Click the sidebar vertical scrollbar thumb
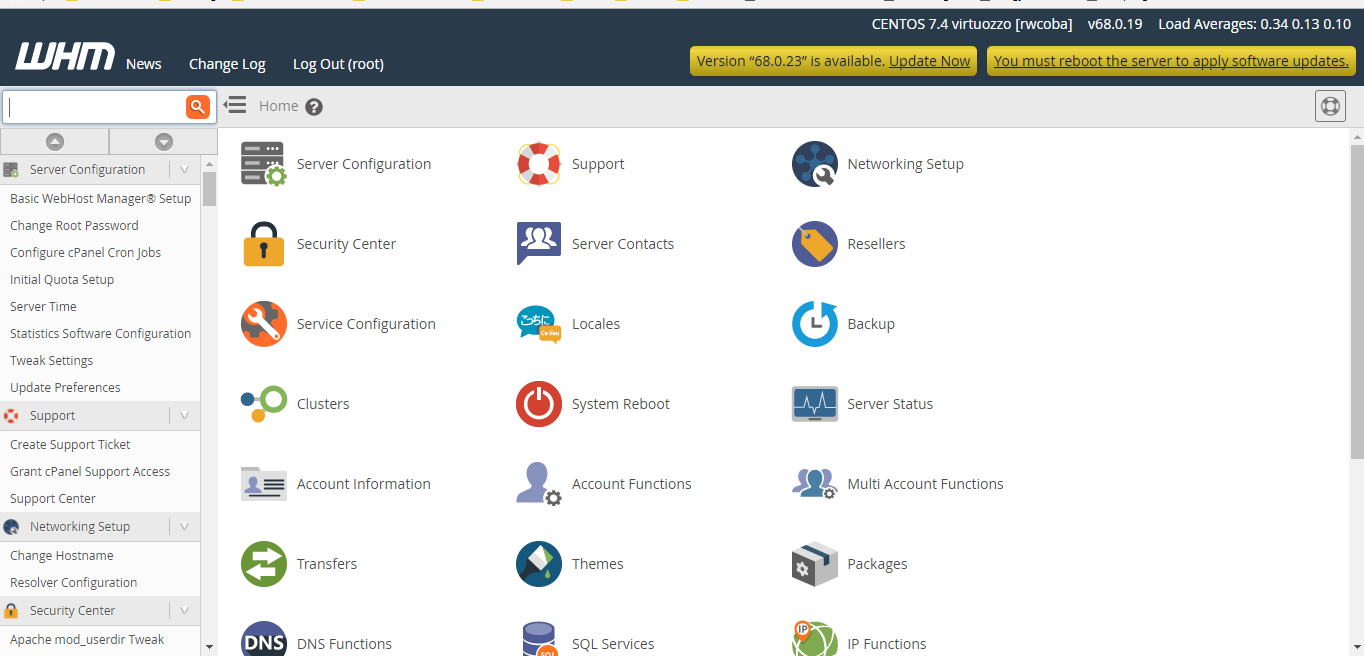Image resolution: width=1364 pixels, height=656 pixels. point(209,188)
